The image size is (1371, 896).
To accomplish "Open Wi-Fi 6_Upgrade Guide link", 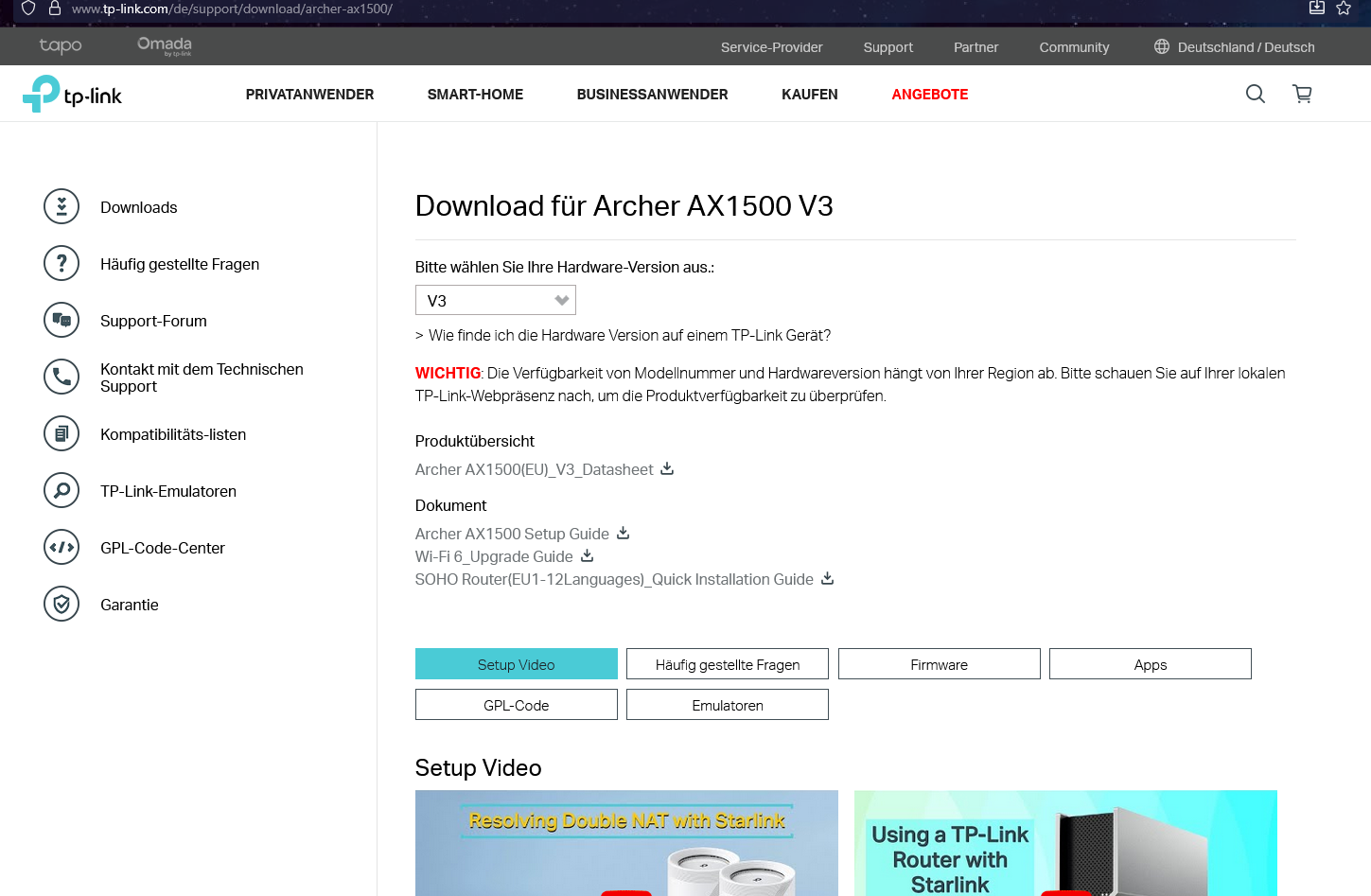I will pos(494,556).
